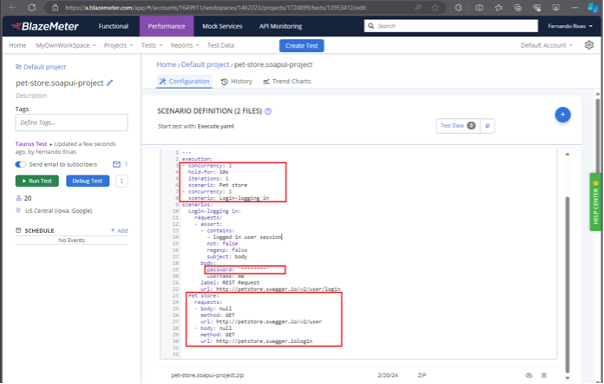
Task: Click the browser back arrow
Action: pyautogui.click(x=13, y=7)
